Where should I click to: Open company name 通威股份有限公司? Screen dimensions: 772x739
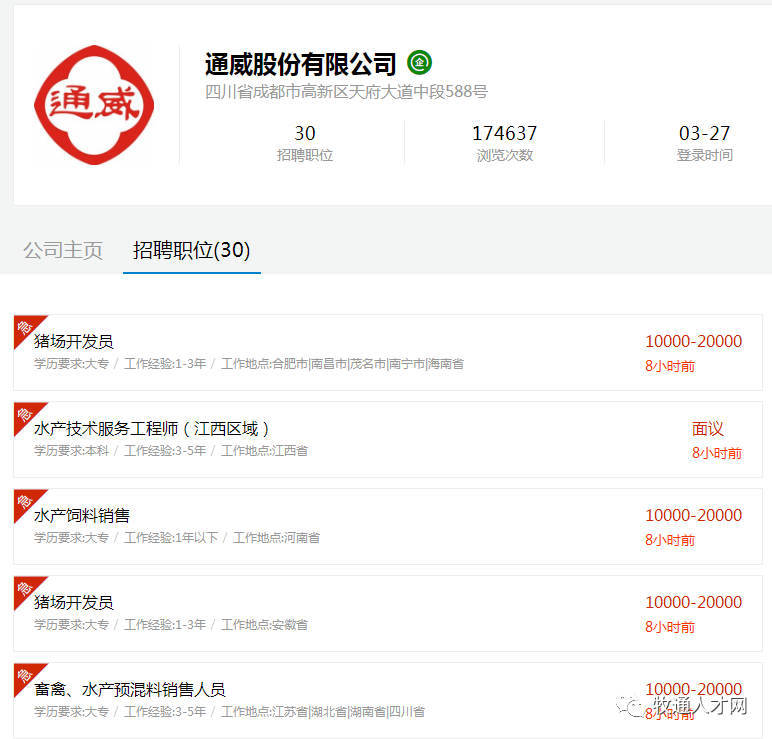coord(300,64)
